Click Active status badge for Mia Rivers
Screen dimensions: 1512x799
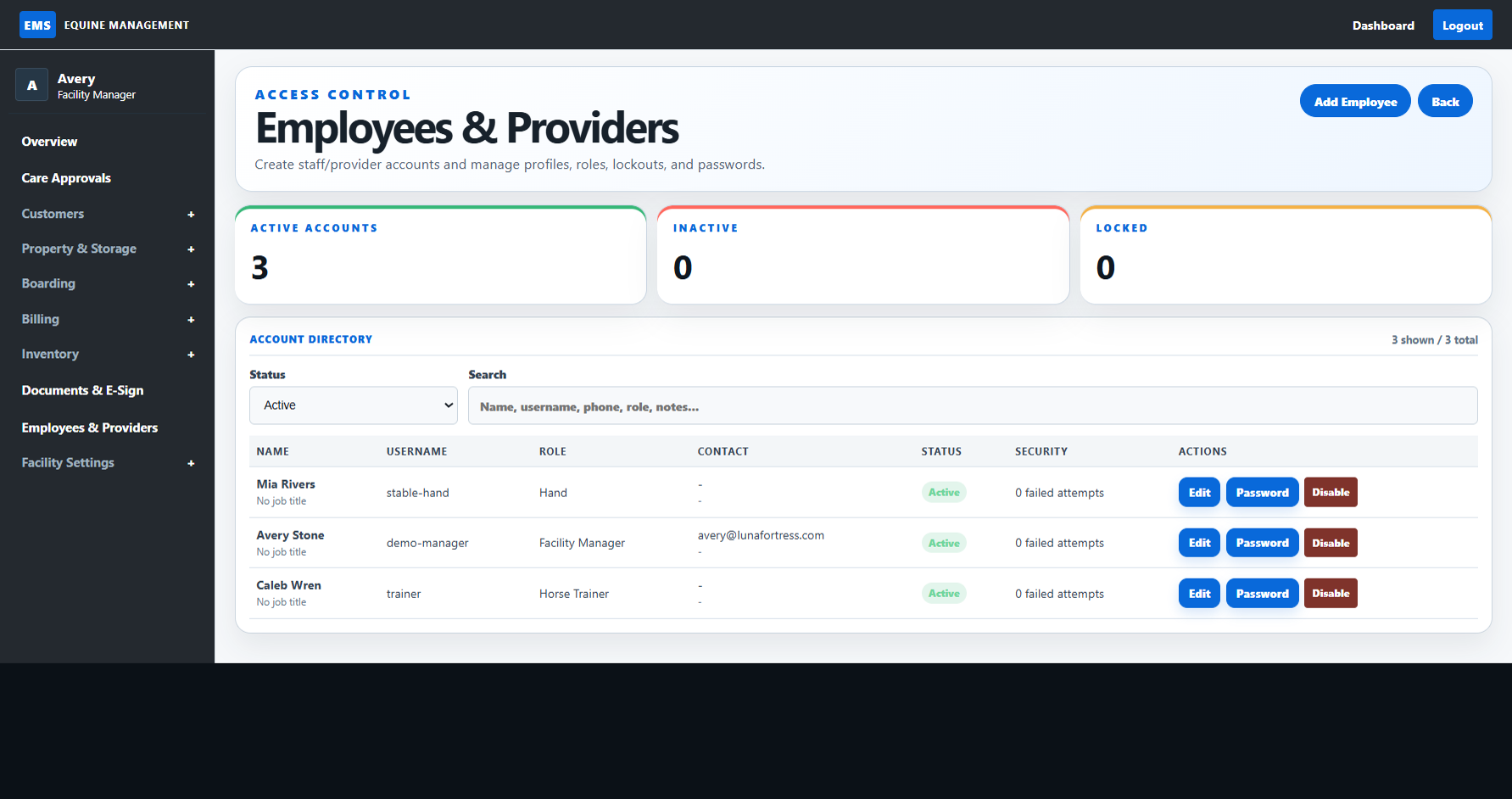click(x=944, y=492)
